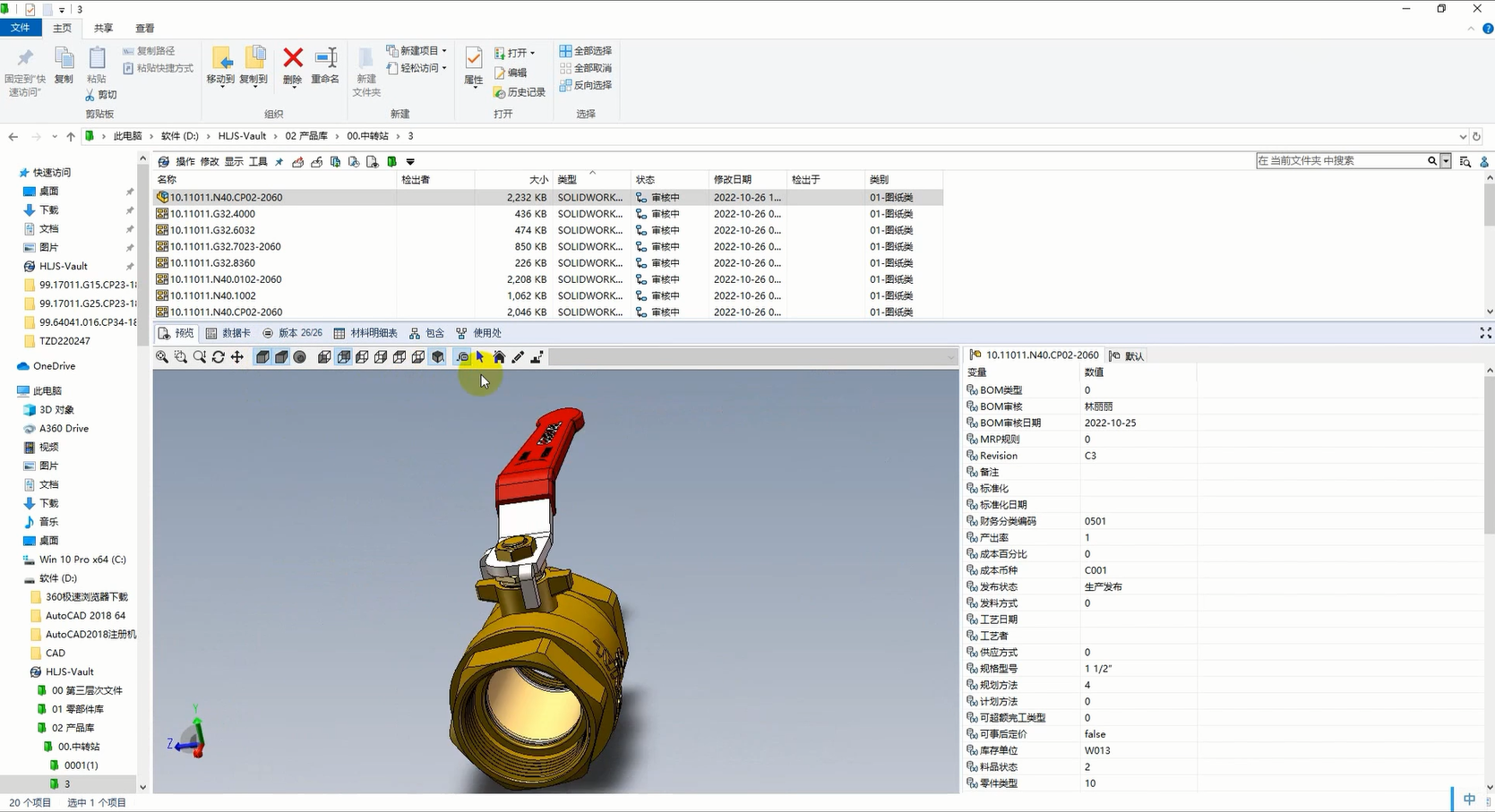Click the home view icon in preview
This screenshot has width=1495, height=812.
coord(499,357)
